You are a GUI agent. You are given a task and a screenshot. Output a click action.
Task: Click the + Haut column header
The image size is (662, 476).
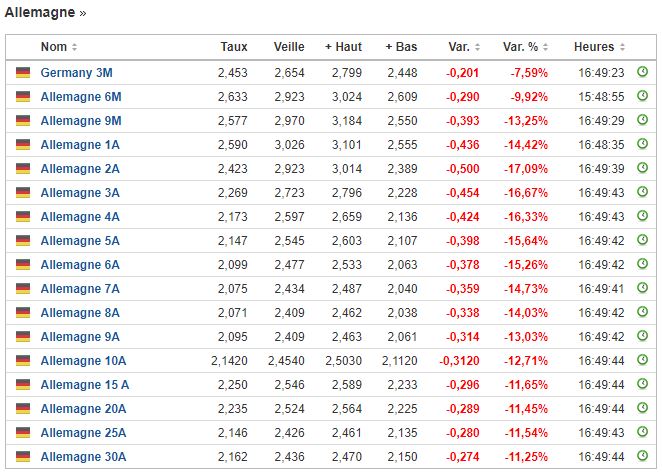coord(343,47)
